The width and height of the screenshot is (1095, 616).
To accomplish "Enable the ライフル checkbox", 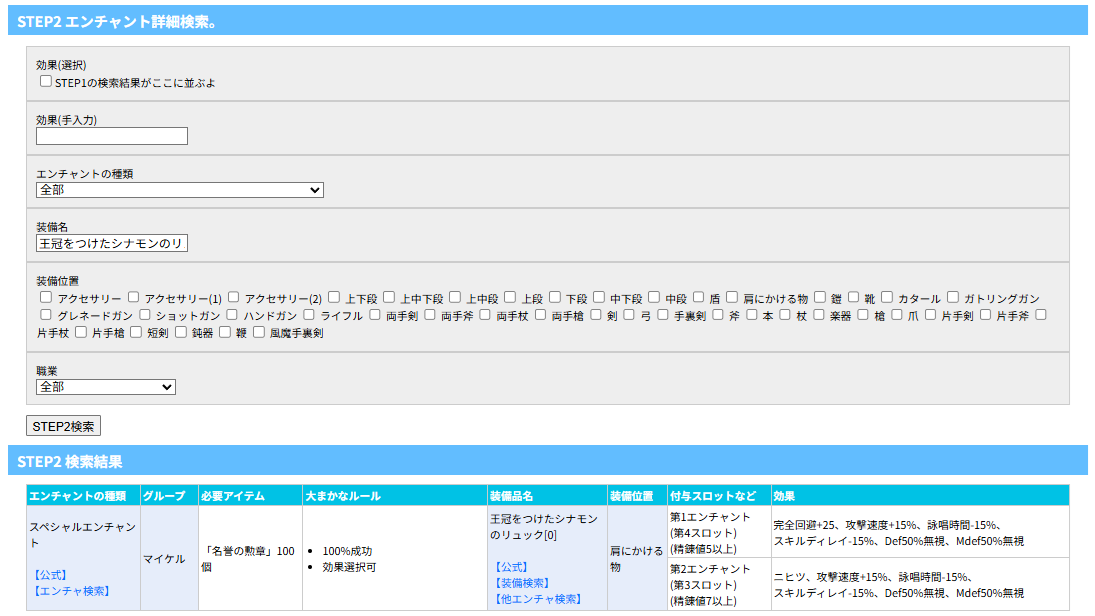I will (310, 315).
